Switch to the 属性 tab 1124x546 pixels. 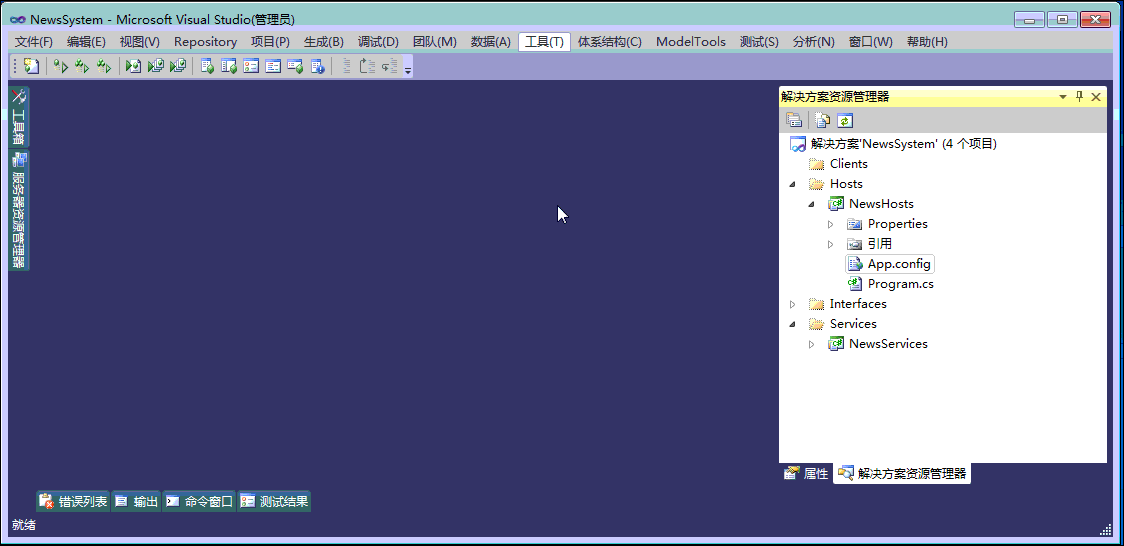tap(806, 474)
